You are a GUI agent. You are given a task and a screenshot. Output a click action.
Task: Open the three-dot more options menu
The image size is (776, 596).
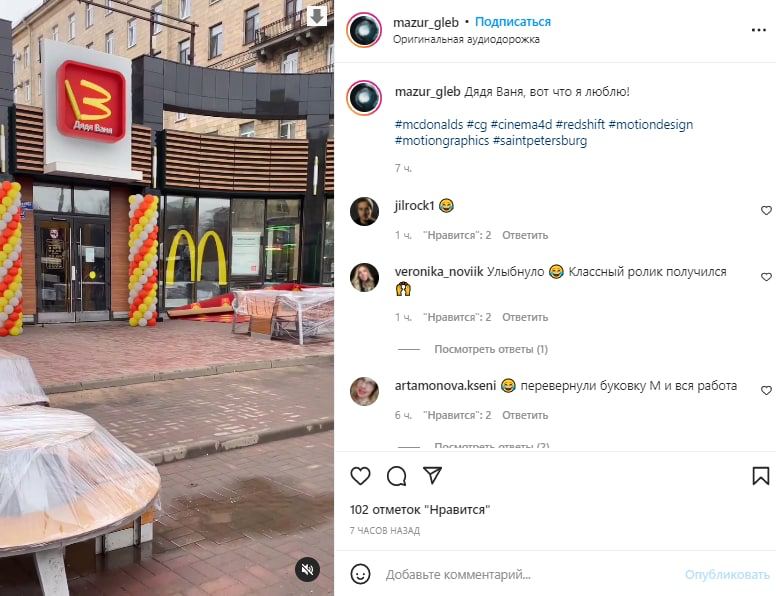759,30
